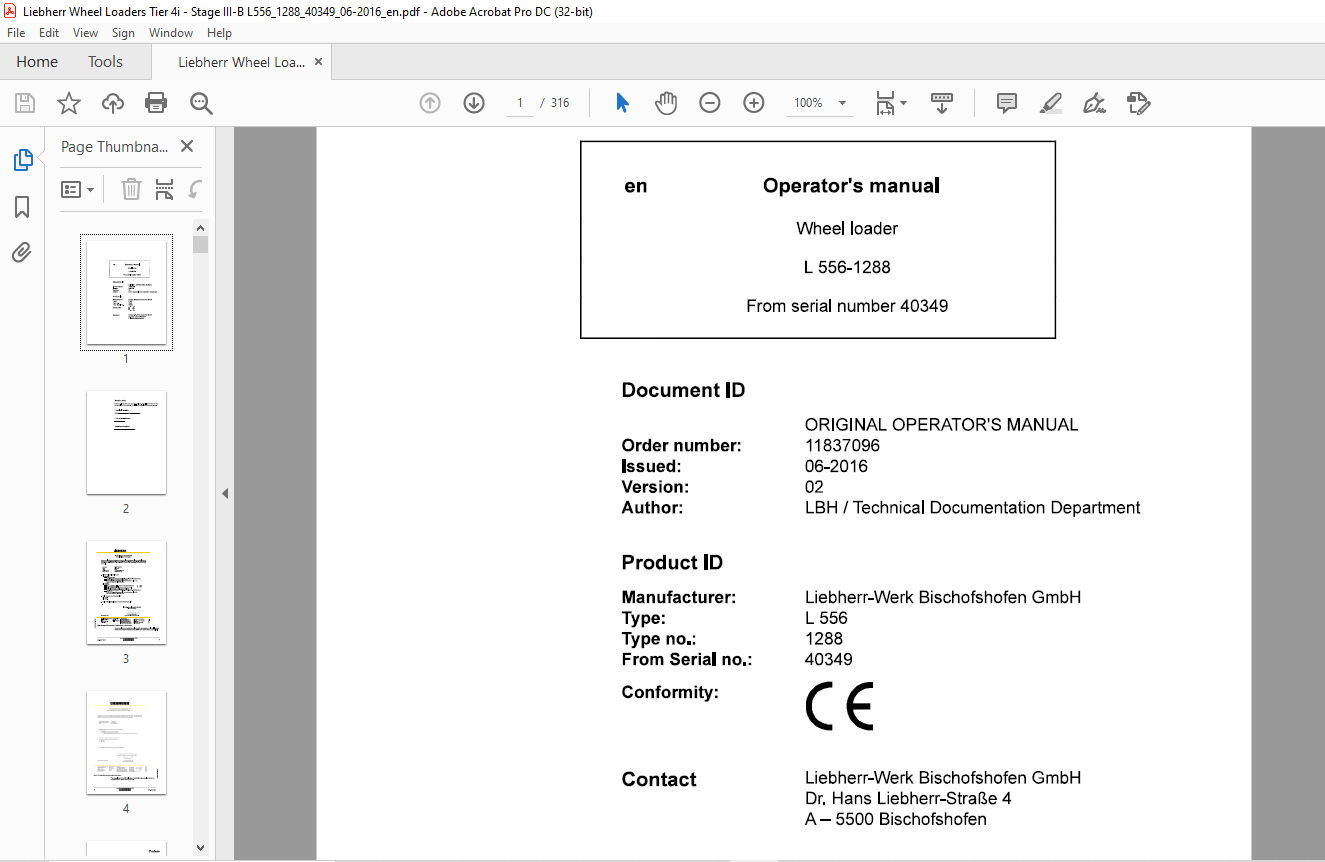Click "Liebherr-Werk Bischofshofen GmbH" manufacturer value

(943, 598)
